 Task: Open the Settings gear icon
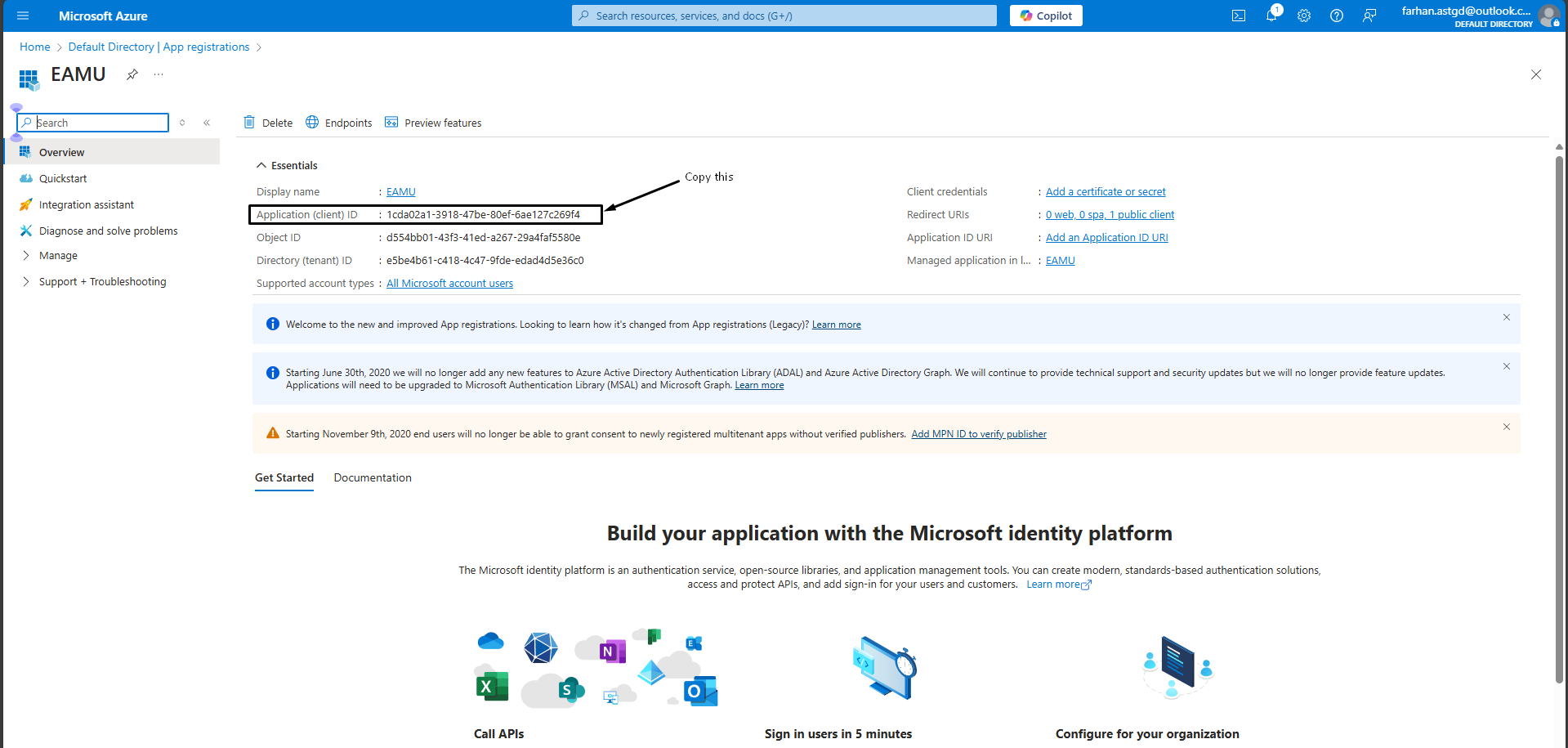[1304, 16]
